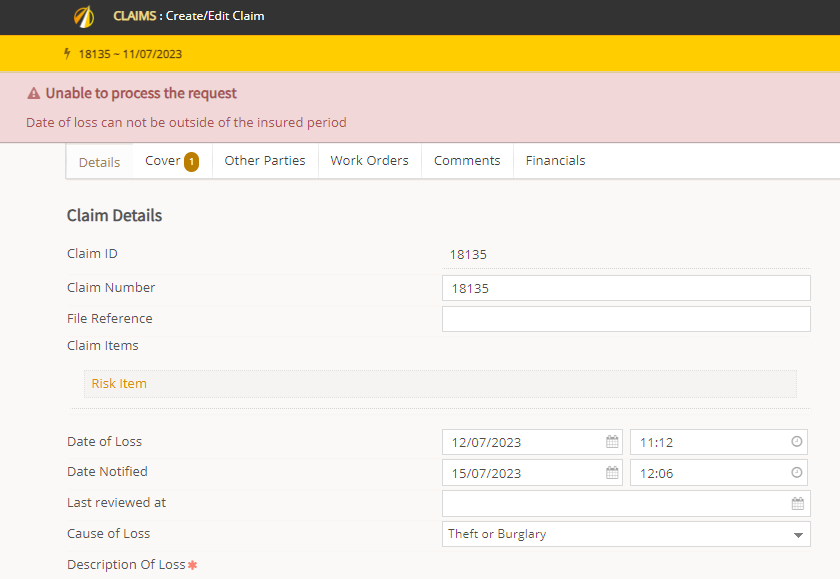Viewport: 840px width, 579px height.
Task: Click the insured period error message
Action: pyautogui.click(x=186, y=123)
